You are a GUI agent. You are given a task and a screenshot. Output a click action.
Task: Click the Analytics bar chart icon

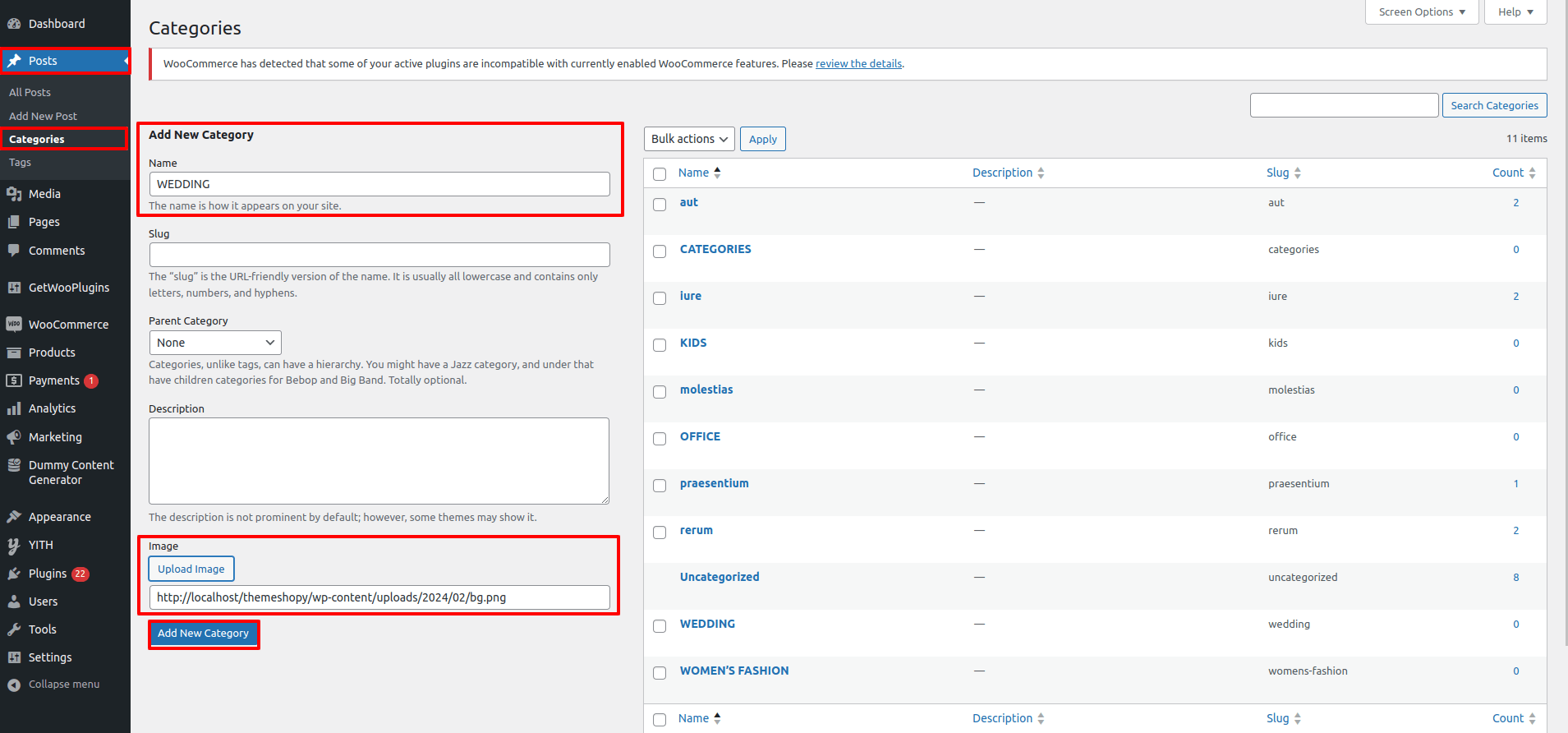pyautogui.click(x=14, y=408)
